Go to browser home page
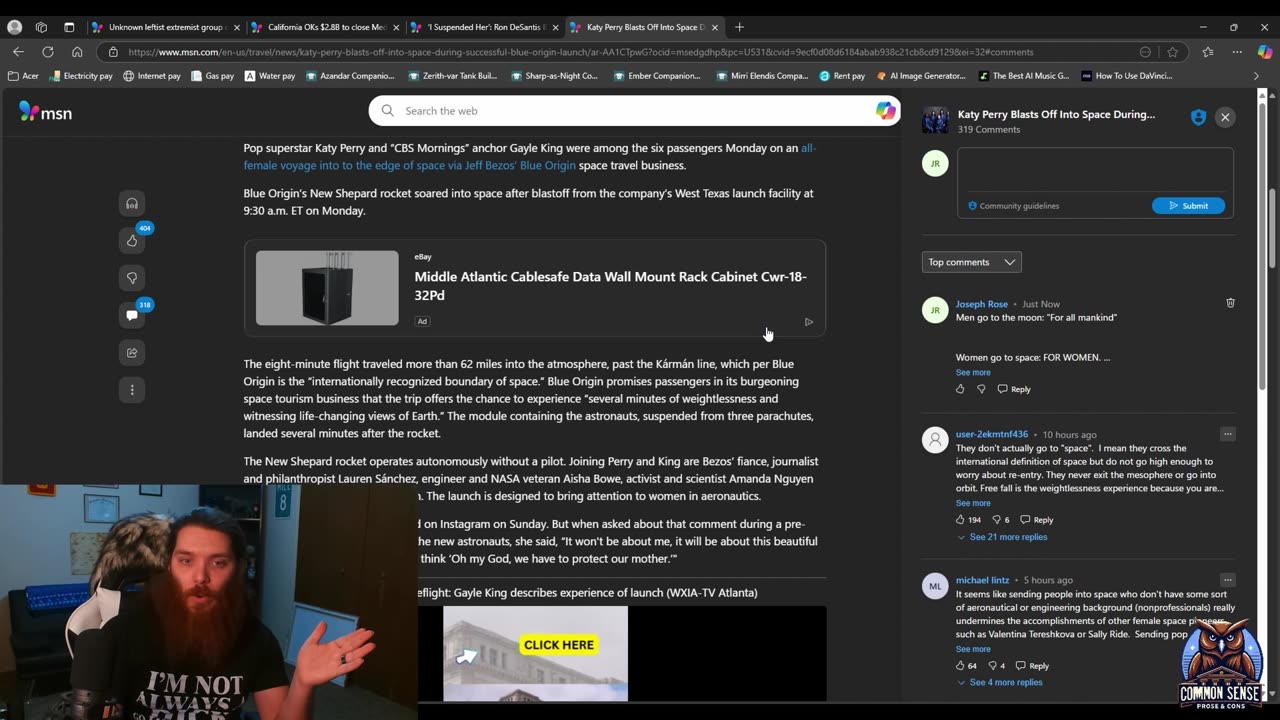Image resolution: width=1280 pixels, height=720 pixels. pyautogui.click(x=77, y=52)
